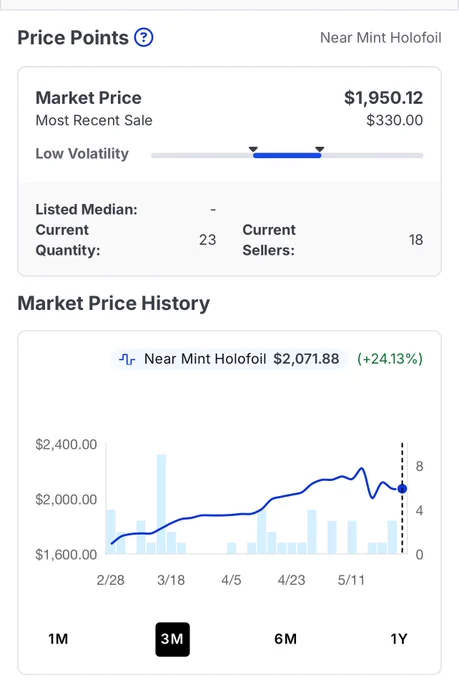Click the Current Quantity value 23

pyautogui.click(x=207, y=240)
